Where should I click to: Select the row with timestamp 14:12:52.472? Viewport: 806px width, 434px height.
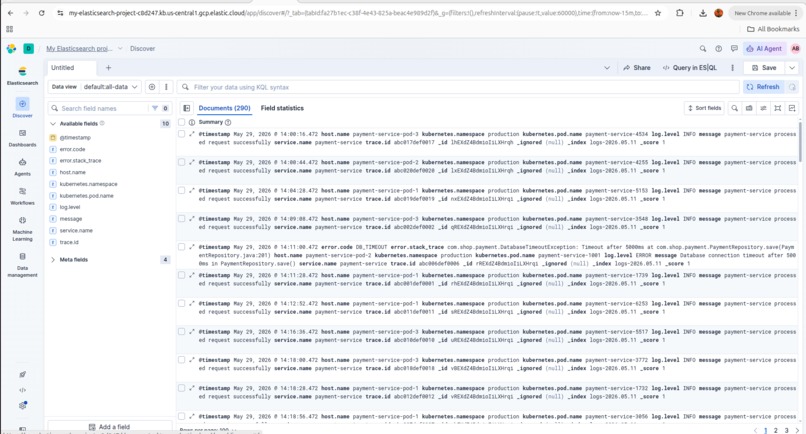181,303
